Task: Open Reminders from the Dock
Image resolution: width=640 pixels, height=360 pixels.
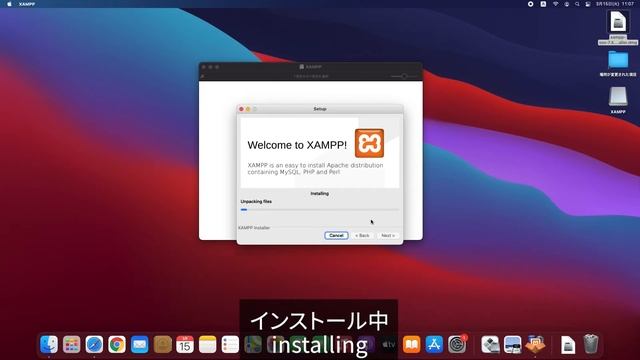Action: 230,344
